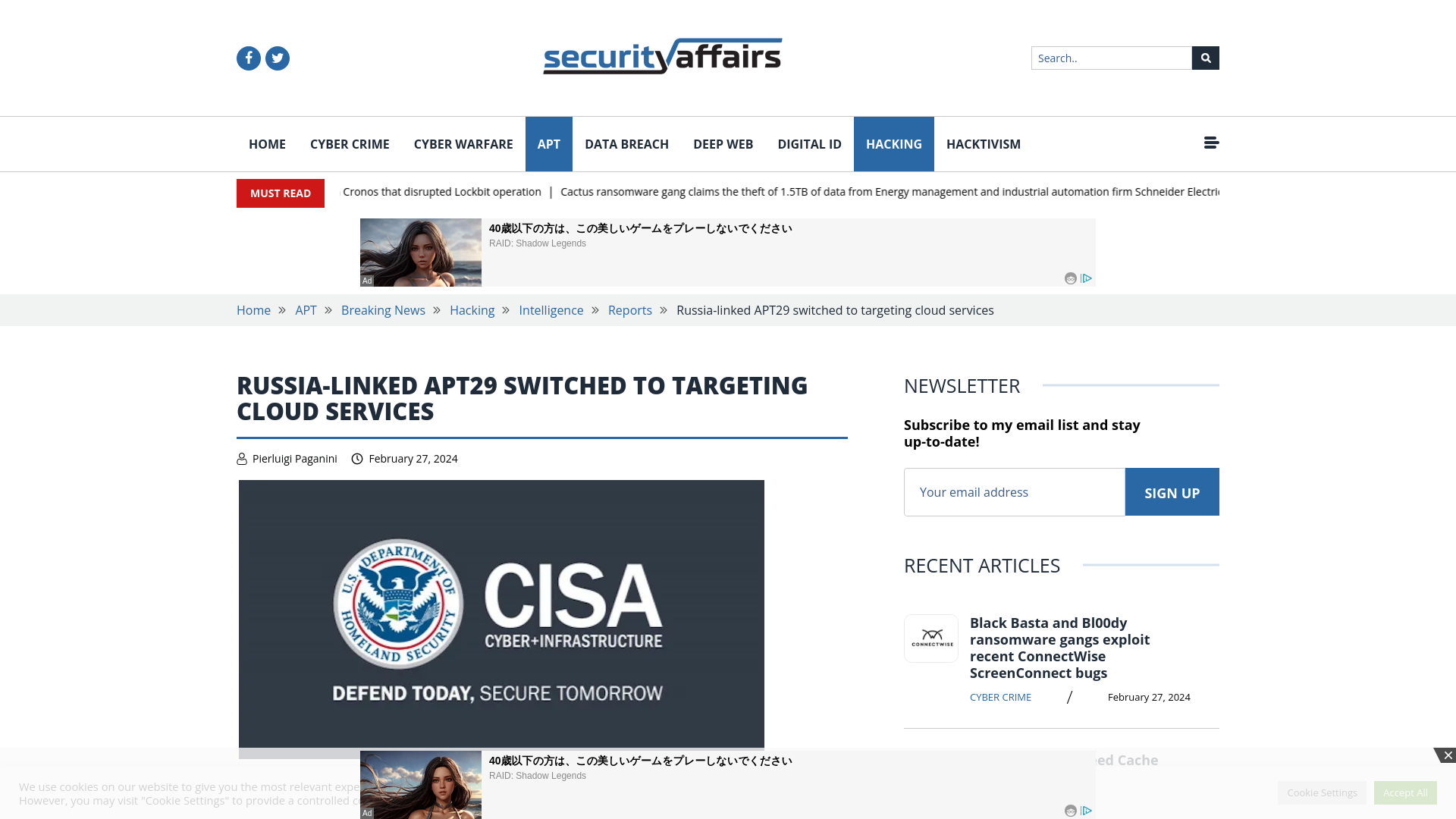Click the Cookie Settings toggle button
The width and height of the screenshot is (1456, 819).
pos(1322,792)
